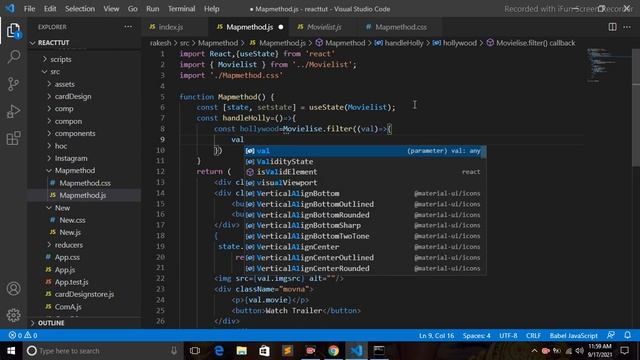Open the Action Center notification icon
This screenshot has height=360, width=640.
(x=624, y=351)
